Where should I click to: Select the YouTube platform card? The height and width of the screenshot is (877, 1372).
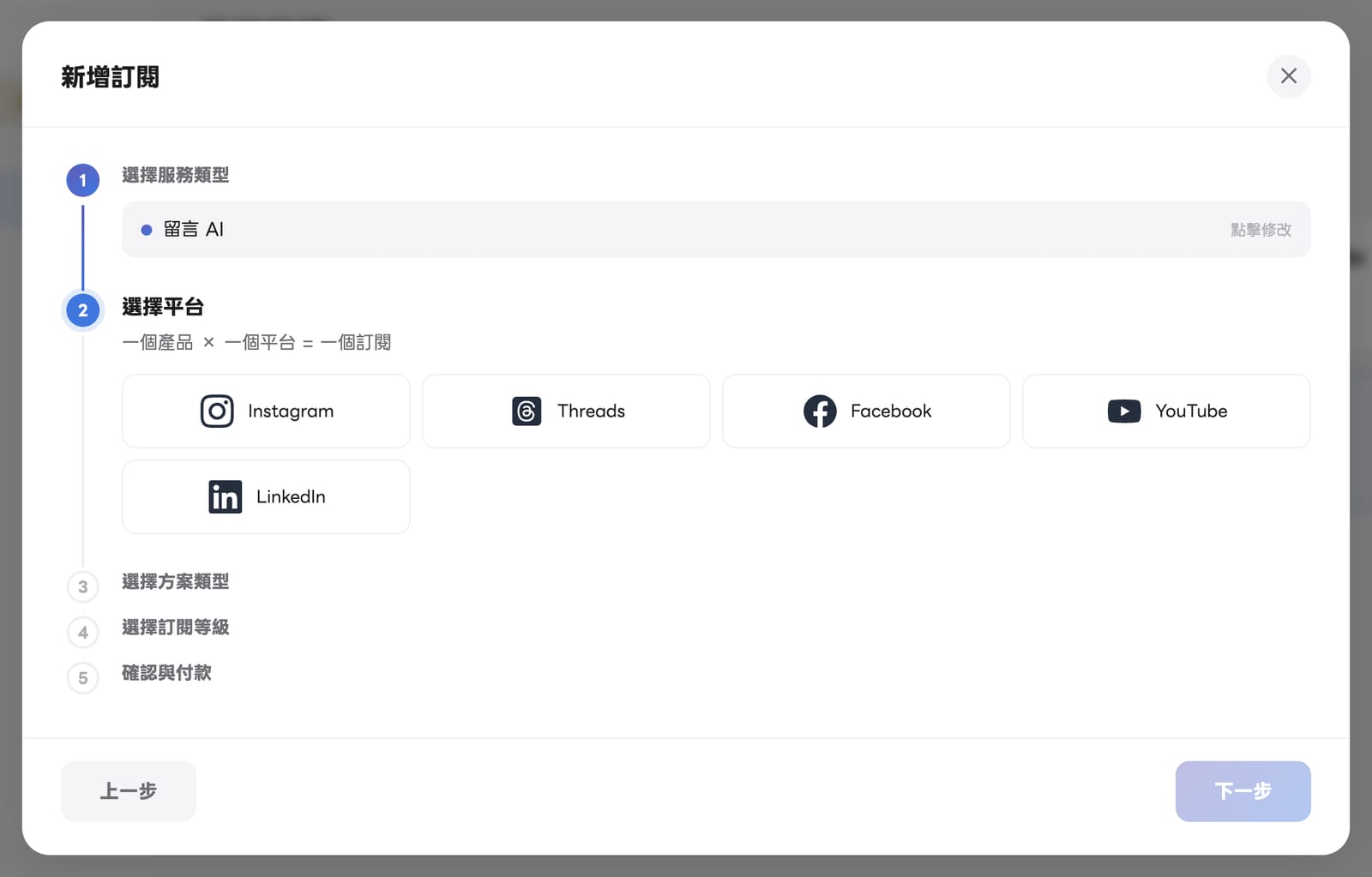[1166, 411]
